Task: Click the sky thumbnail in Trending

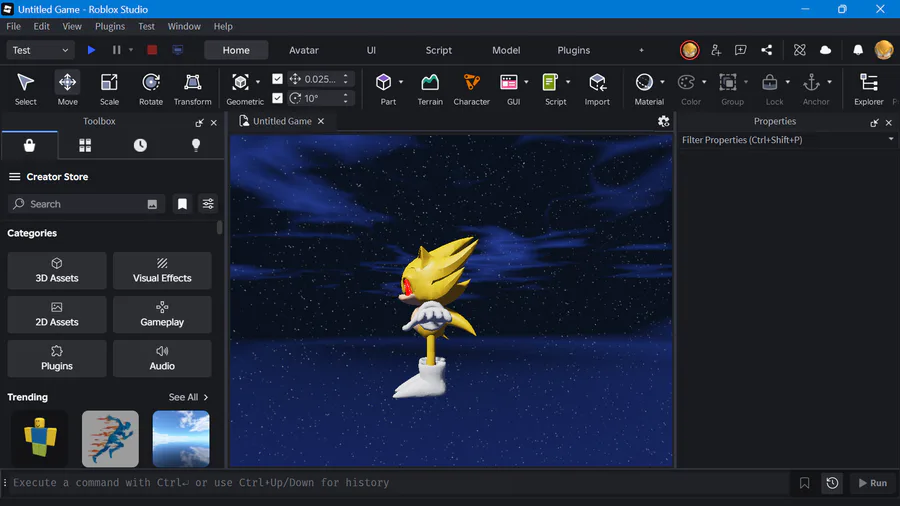Action: tap(181, 438)
